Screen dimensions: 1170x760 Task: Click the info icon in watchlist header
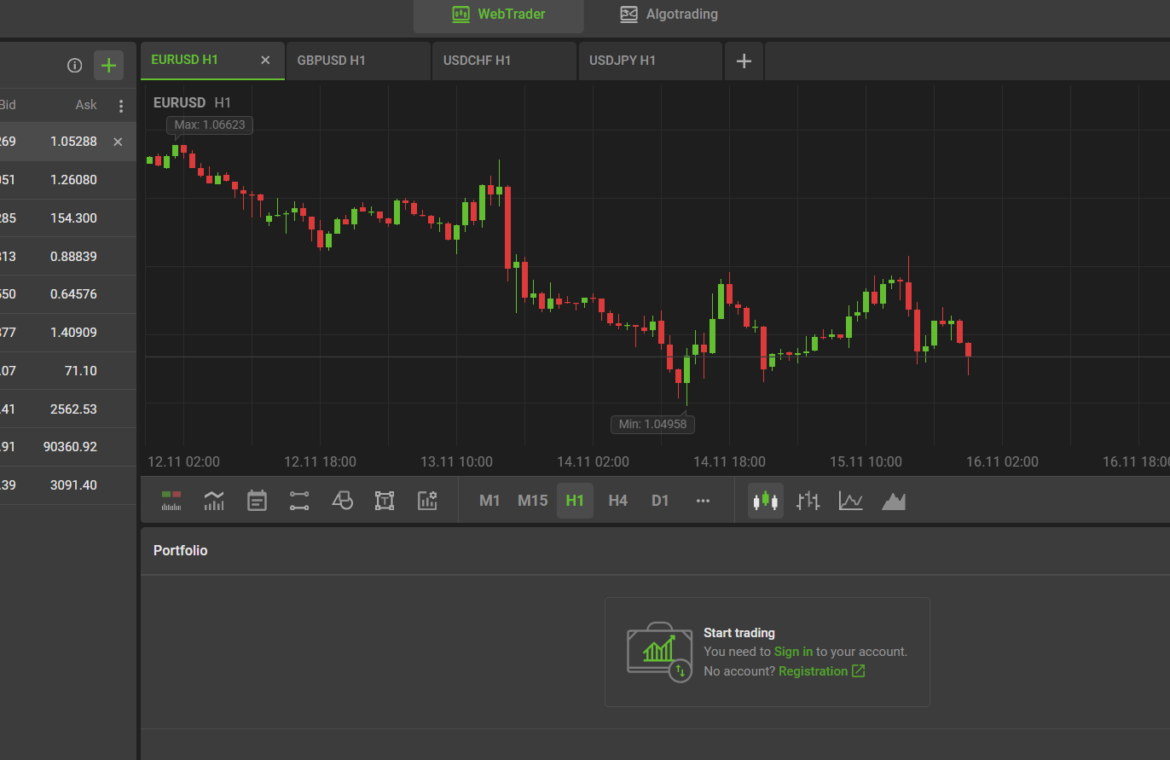click(75, 66)
